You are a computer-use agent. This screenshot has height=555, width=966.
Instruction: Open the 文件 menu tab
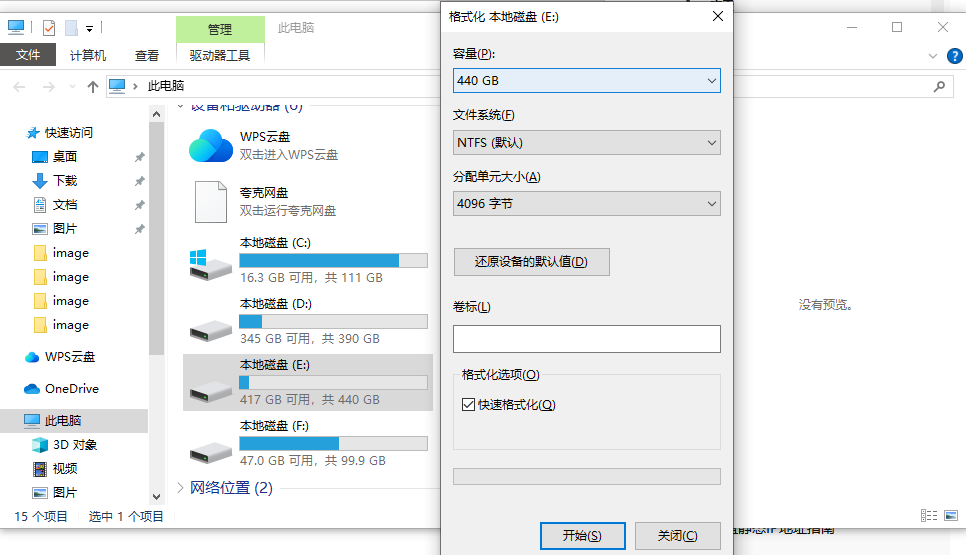(28, 55)
